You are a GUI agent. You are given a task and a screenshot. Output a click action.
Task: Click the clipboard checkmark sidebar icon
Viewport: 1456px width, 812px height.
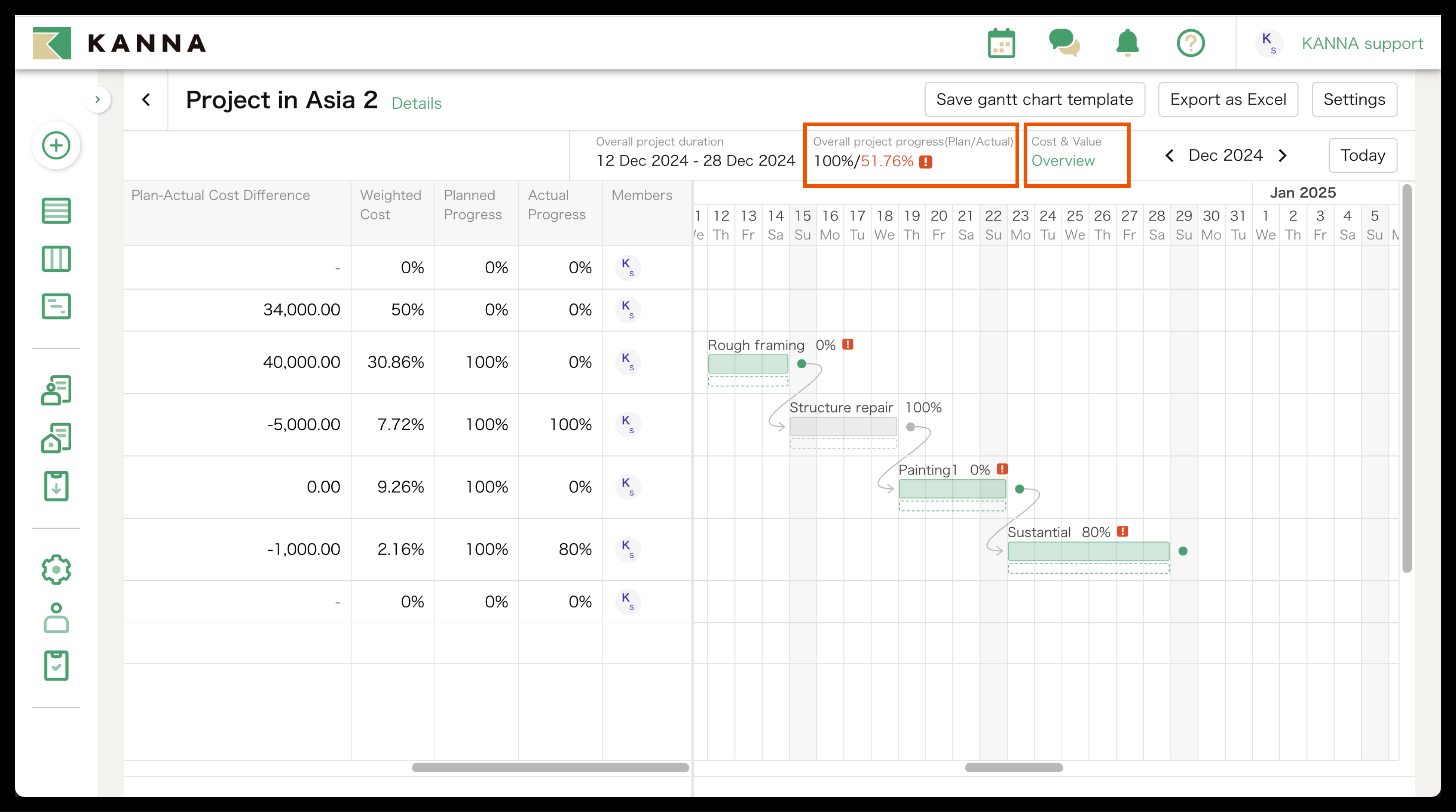click(x=56, y=666)
